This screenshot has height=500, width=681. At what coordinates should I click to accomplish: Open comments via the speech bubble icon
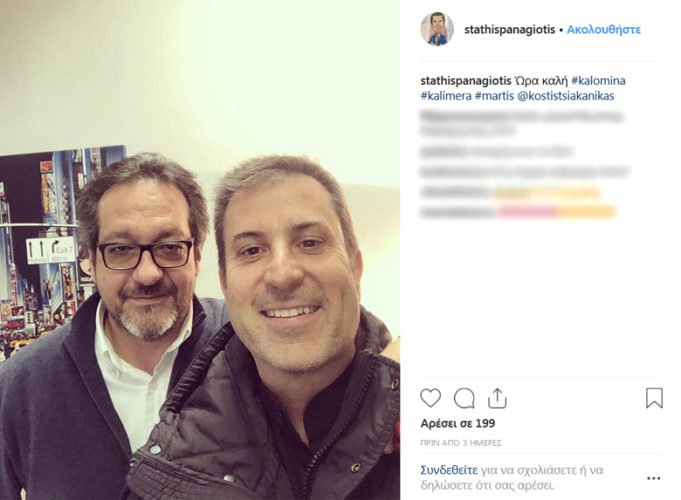click(x=464, y=398)
